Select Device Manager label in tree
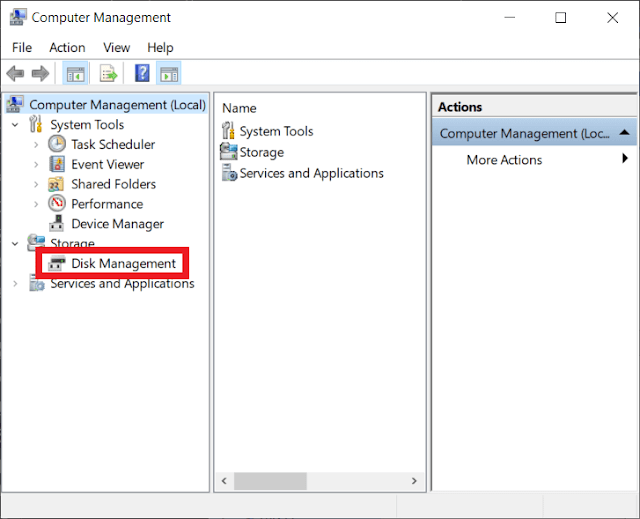The image size is (640, 519). [118, 224]
